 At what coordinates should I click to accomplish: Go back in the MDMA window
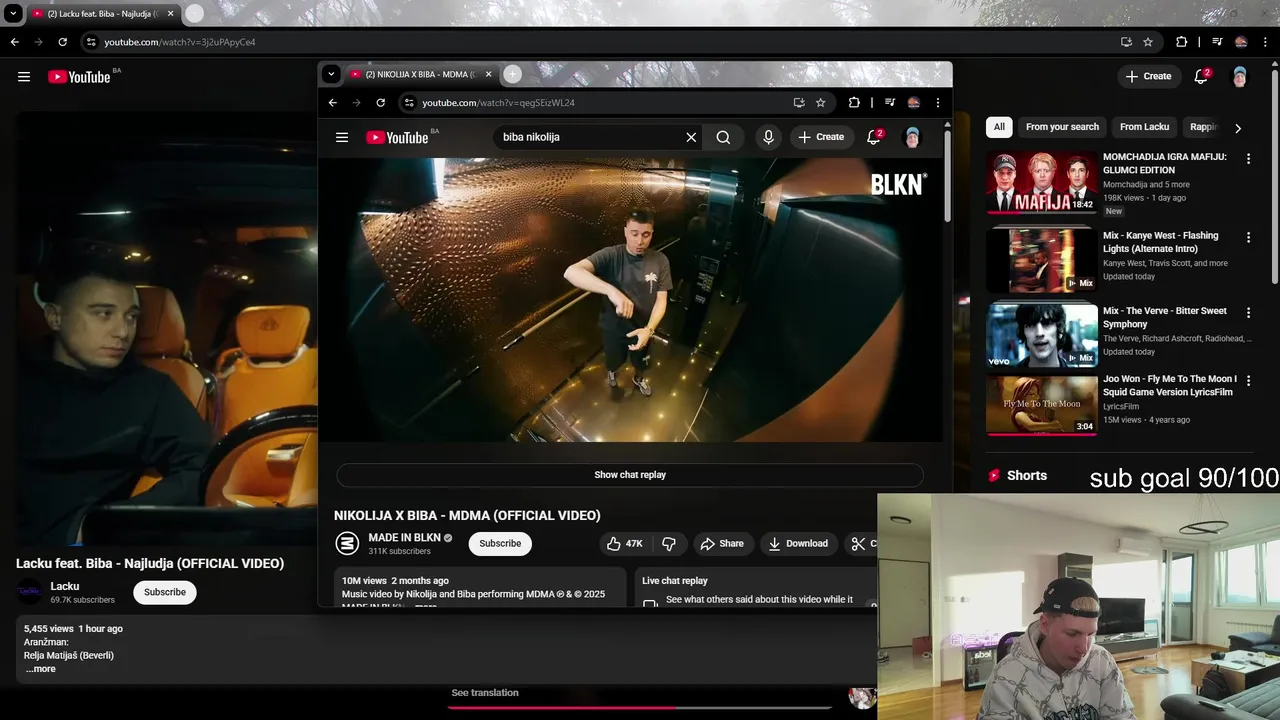333,102
